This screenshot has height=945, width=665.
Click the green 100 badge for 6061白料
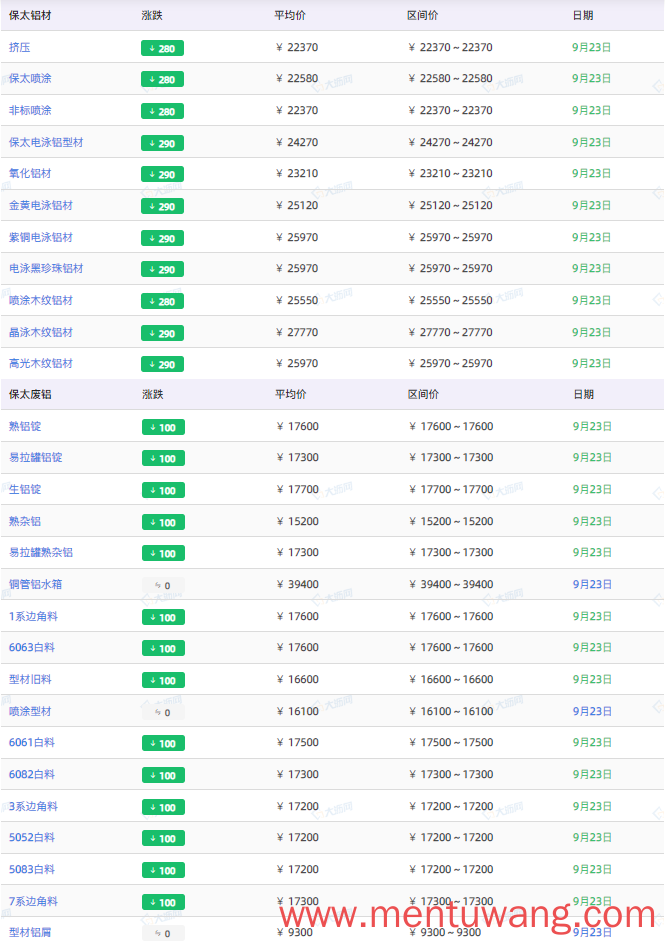pyautogui.click(x=163, y=744)
